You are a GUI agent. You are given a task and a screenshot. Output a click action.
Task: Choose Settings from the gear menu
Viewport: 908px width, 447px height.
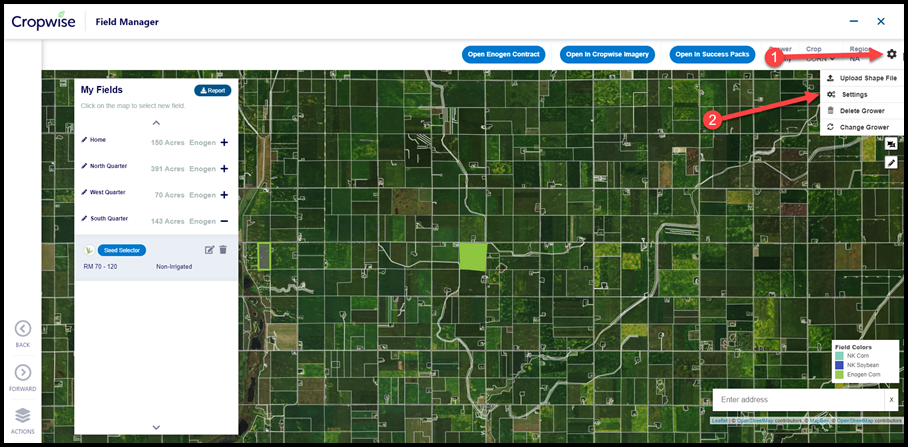tap(863, 94)
